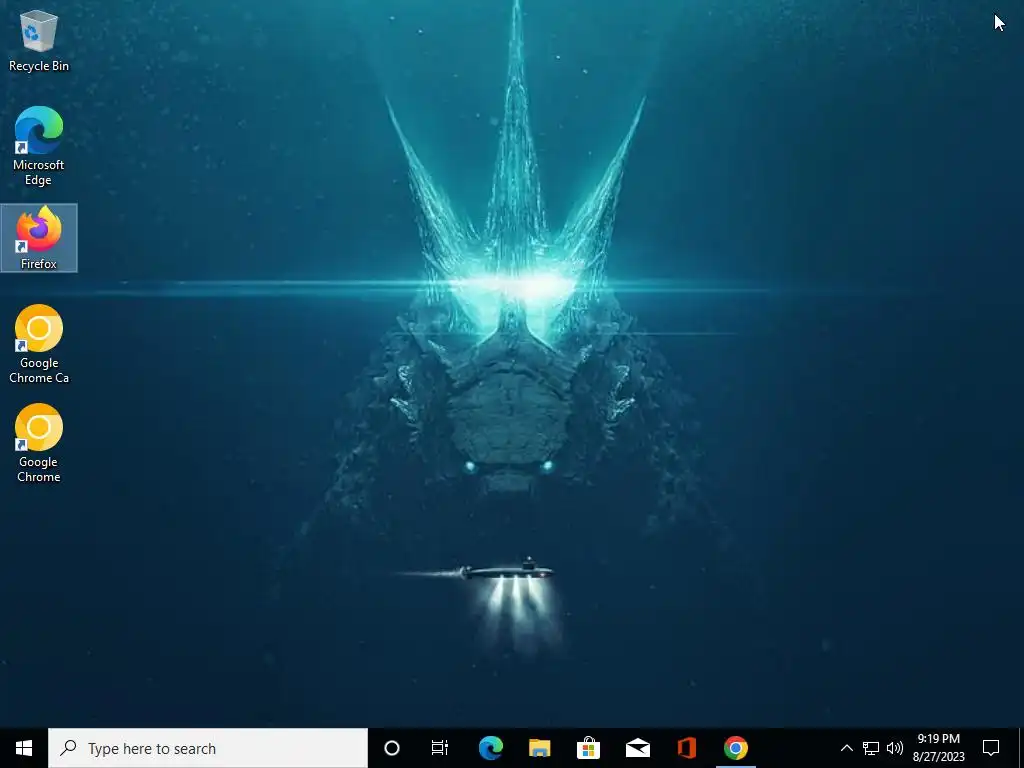
Task: Open the volume control tray icon
Action: pyautogui.click(x=895, y=748)
